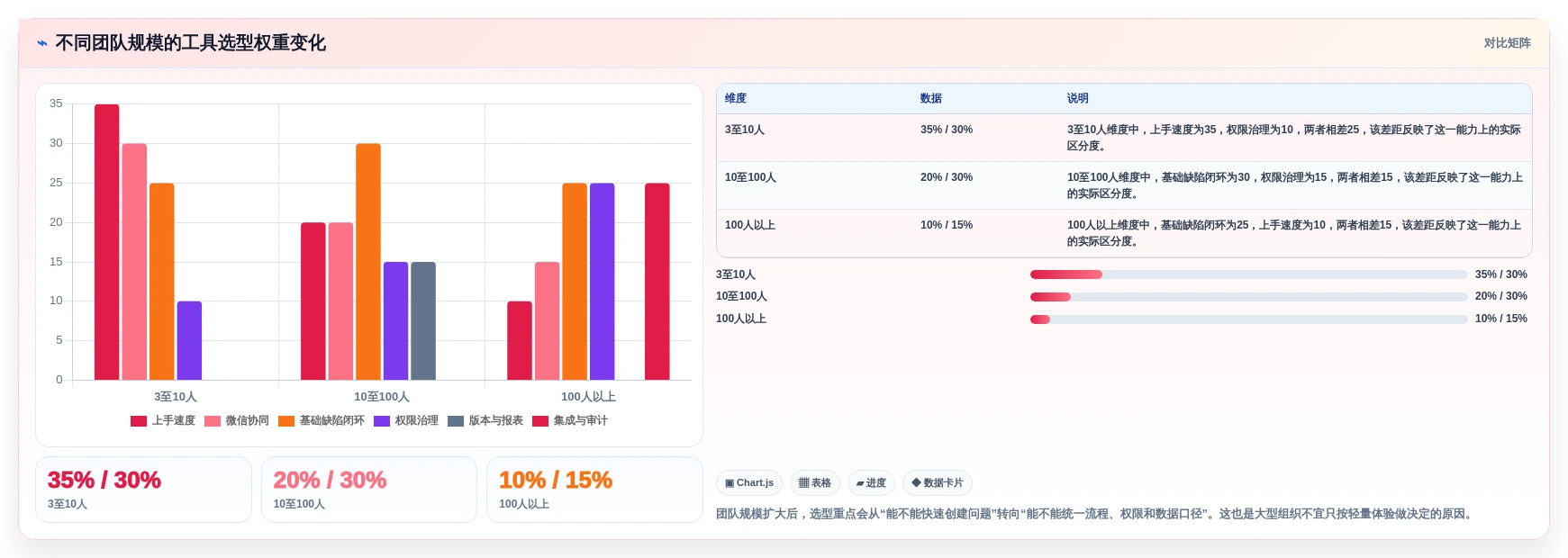Click the 10至100人 progress bar

[1249, 297]
